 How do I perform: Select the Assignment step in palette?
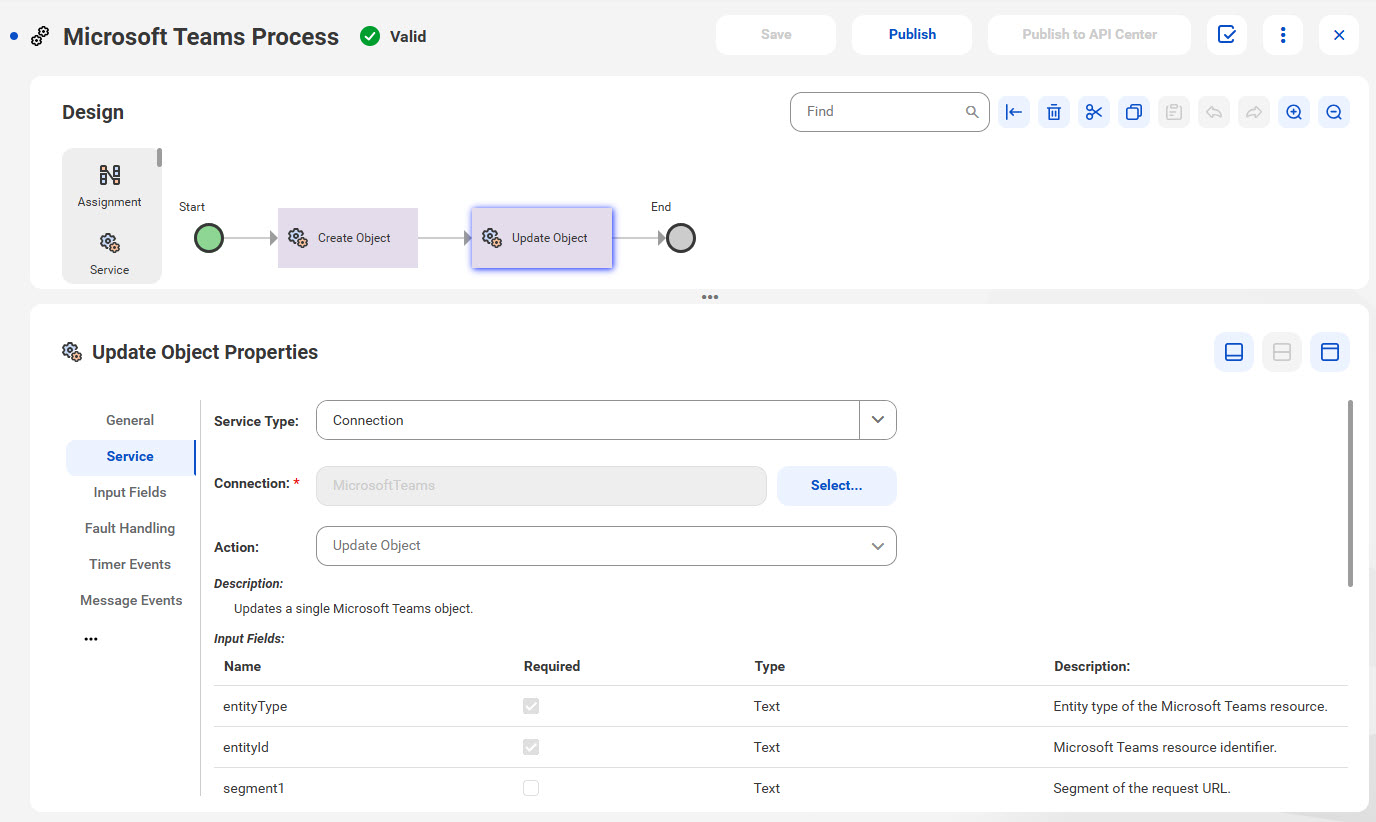[x=110, y=186]
